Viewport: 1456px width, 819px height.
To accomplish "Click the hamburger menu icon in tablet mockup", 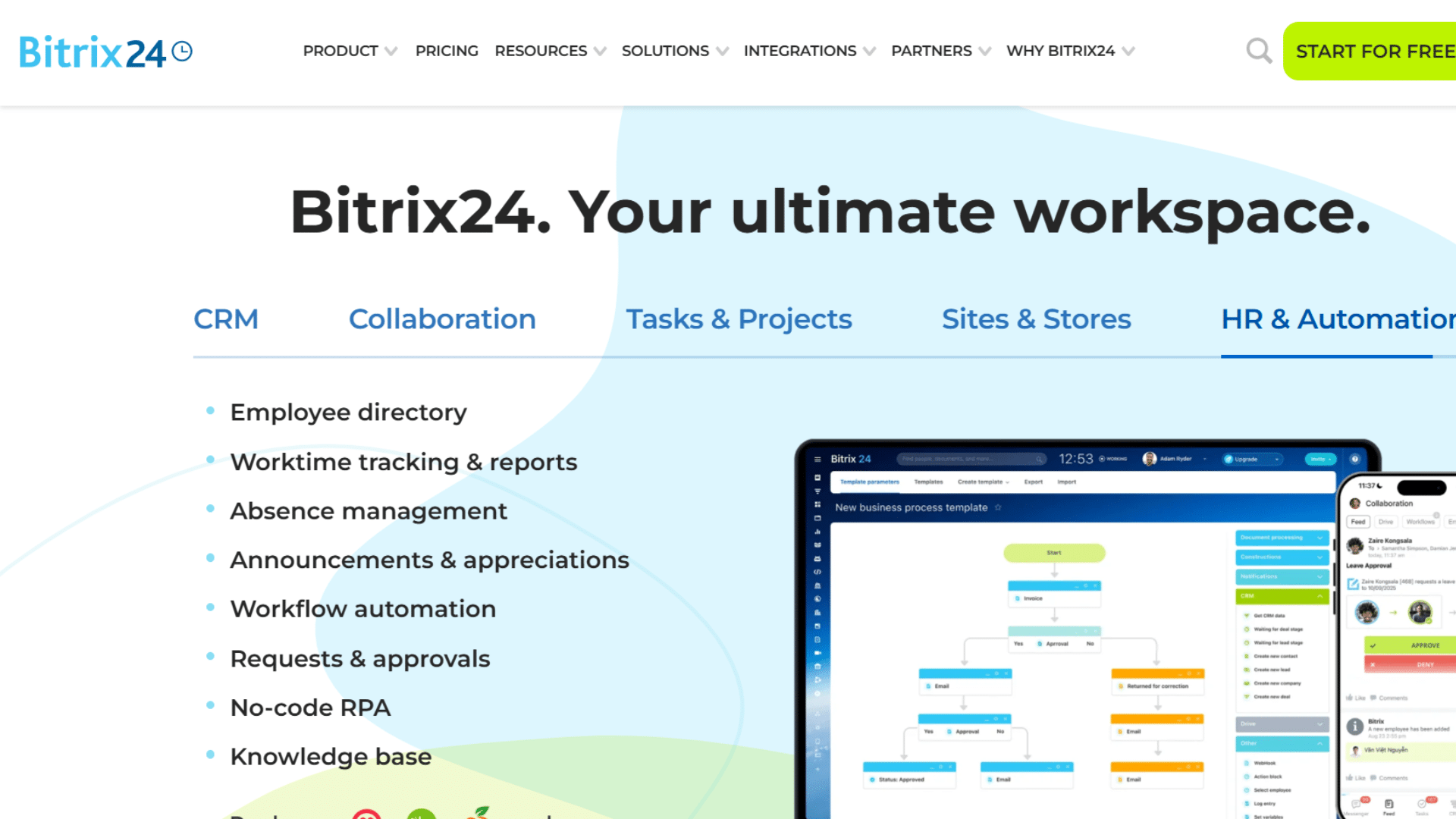I will (817, 460).
